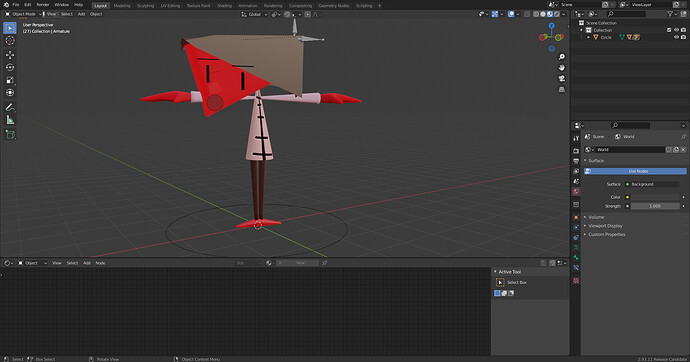The height and width of the screenshot is (362, 690).
Task: Expand the Circle object in the outliner
Action: (x=588, y=37)
